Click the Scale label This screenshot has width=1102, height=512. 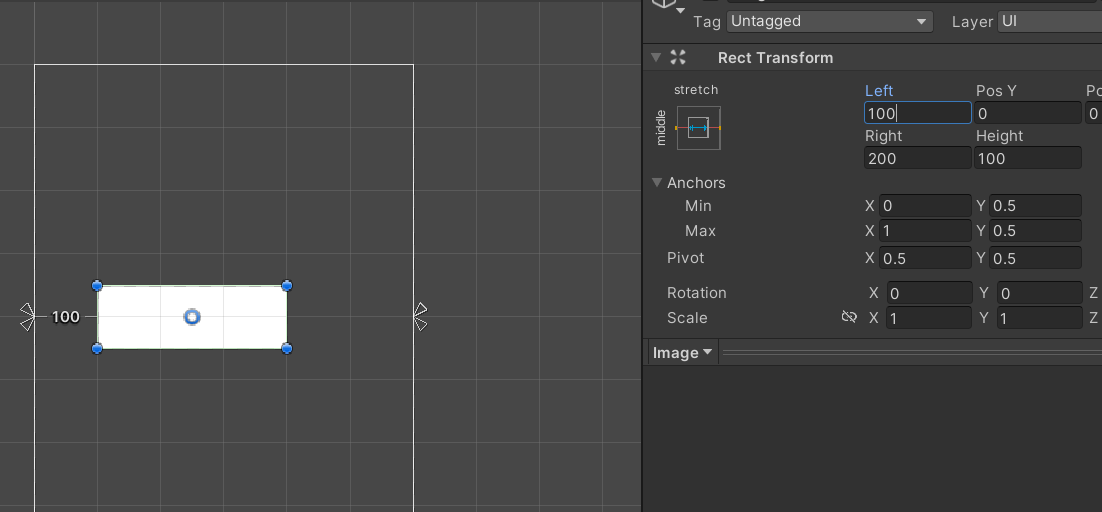(x=687, y=317)
